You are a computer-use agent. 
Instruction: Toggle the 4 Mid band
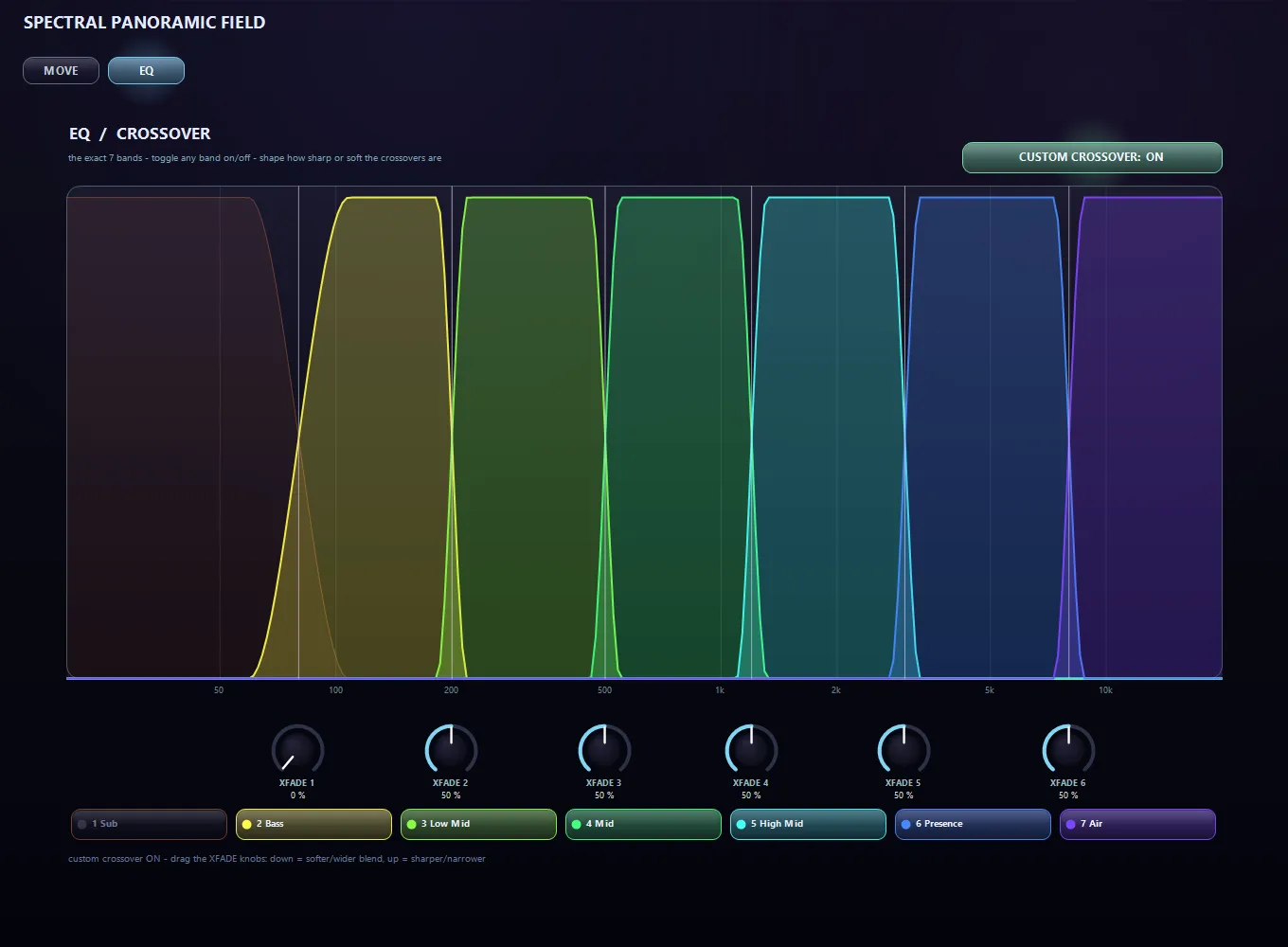643,824
